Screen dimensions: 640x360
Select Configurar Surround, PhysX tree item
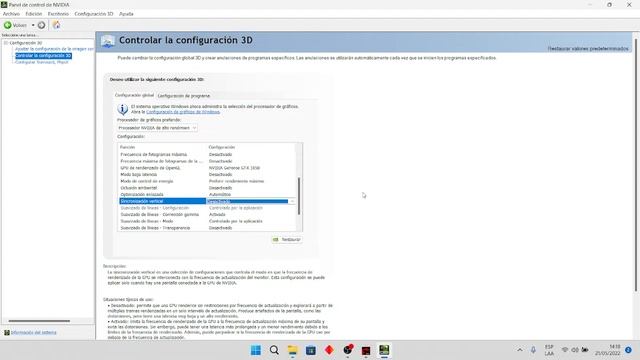tap(42, 62)
